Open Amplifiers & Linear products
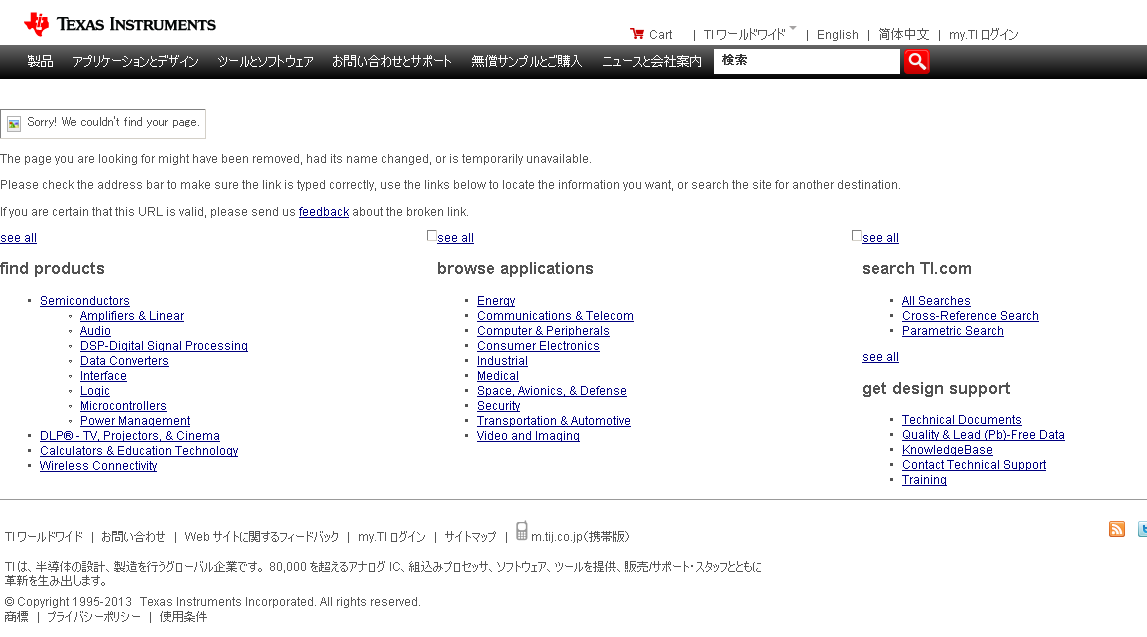 [x=132, y=316]
